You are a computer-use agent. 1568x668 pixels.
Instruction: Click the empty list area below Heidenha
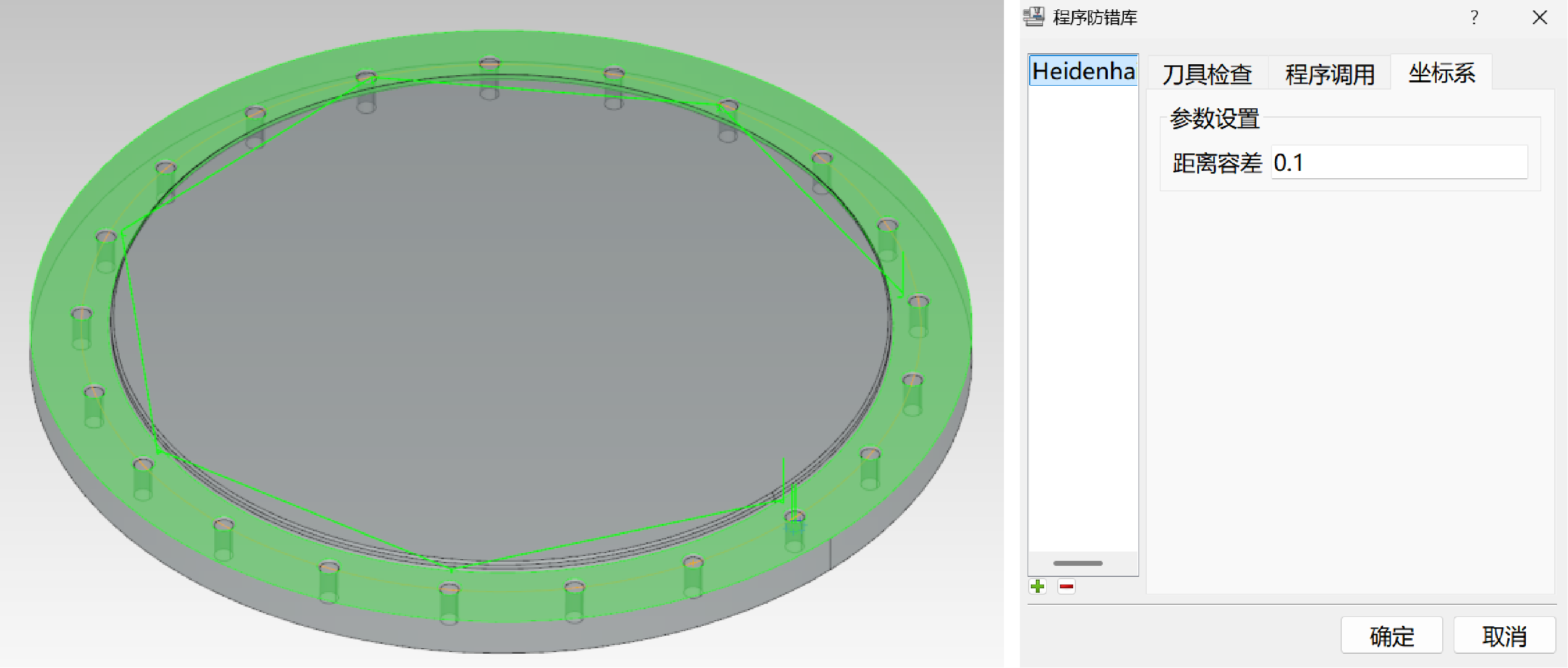tap(1083, 304)
